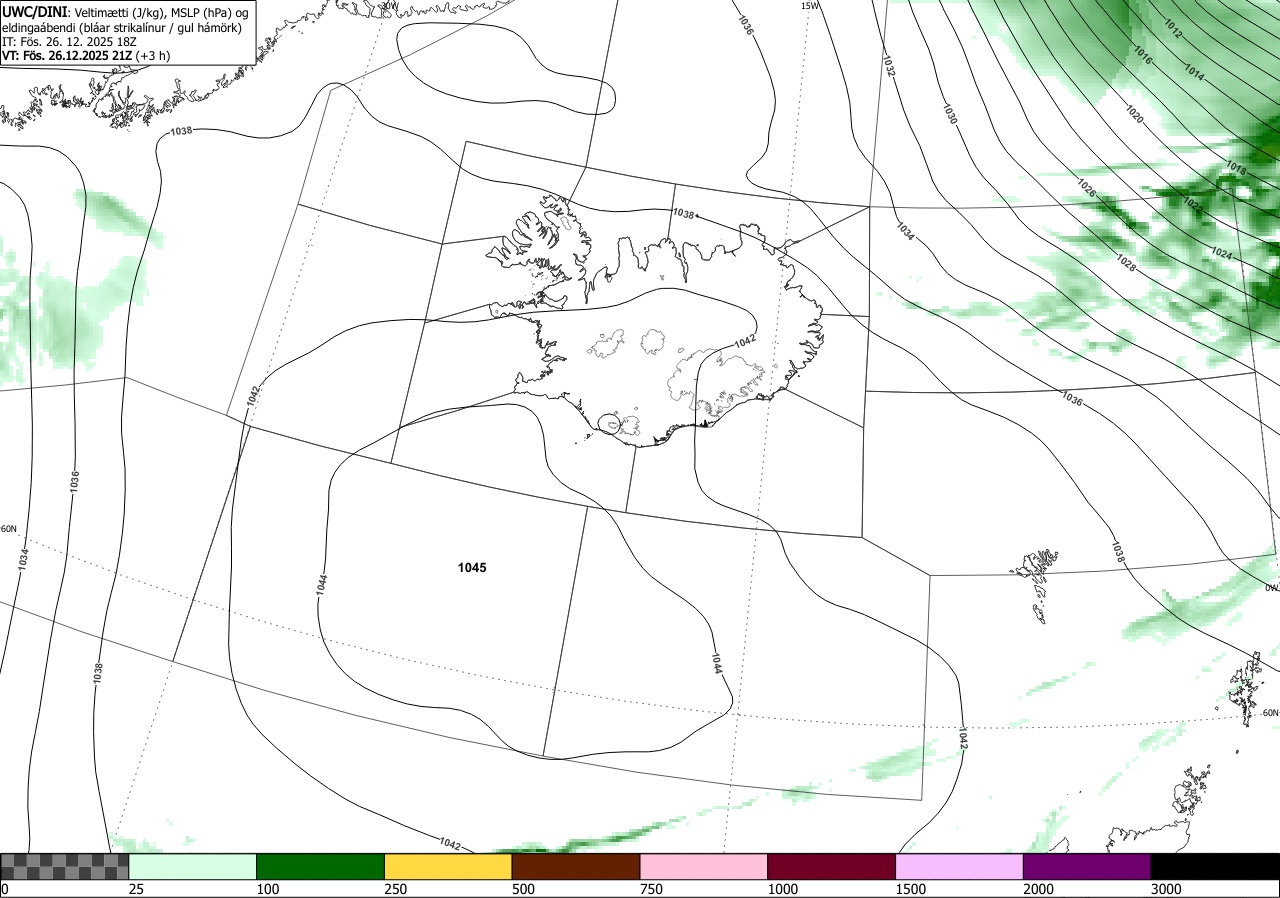Click the legend value 100

(267, 889)
